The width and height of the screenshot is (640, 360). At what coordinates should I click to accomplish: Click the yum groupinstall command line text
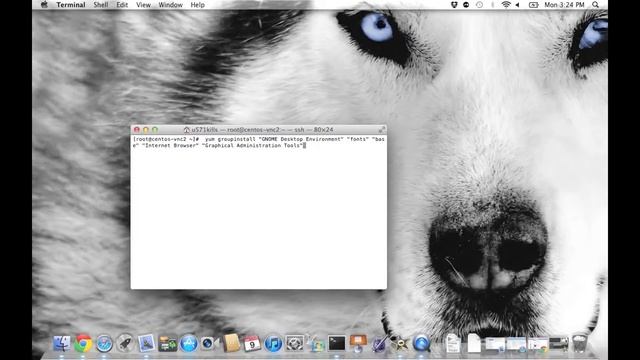tap(259, 142)
